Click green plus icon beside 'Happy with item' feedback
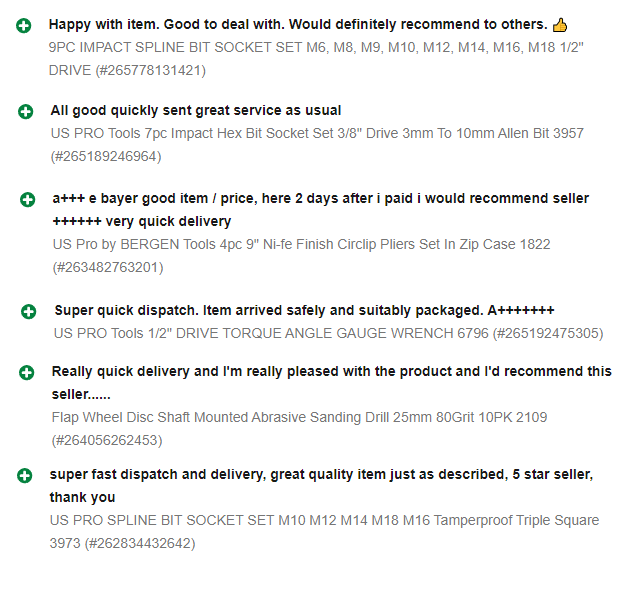 click(24, 24)
